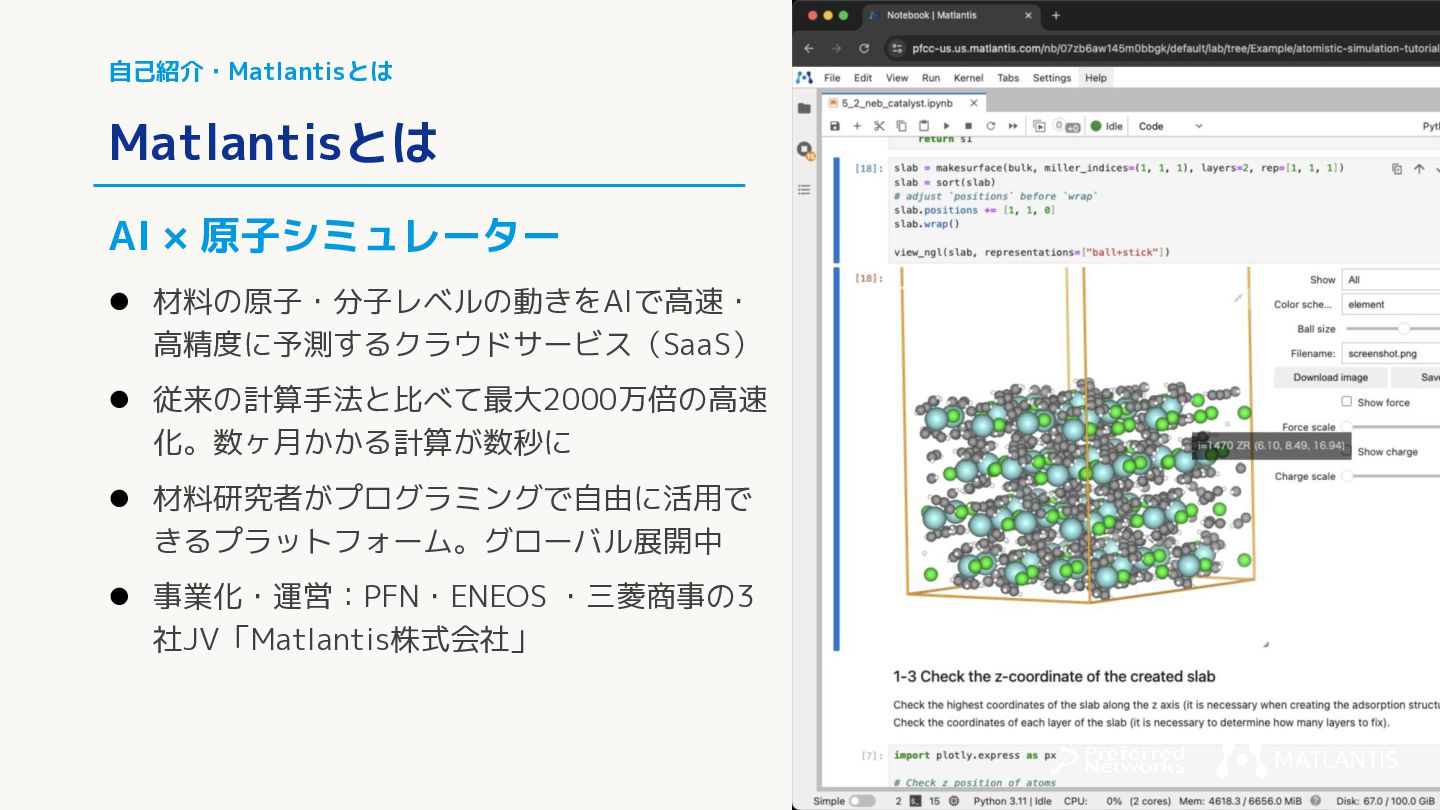Image resolution: width=1440 pixels, height=810 pixels.
Task: Go forward in the browser
Action: (x=837, y=48)
